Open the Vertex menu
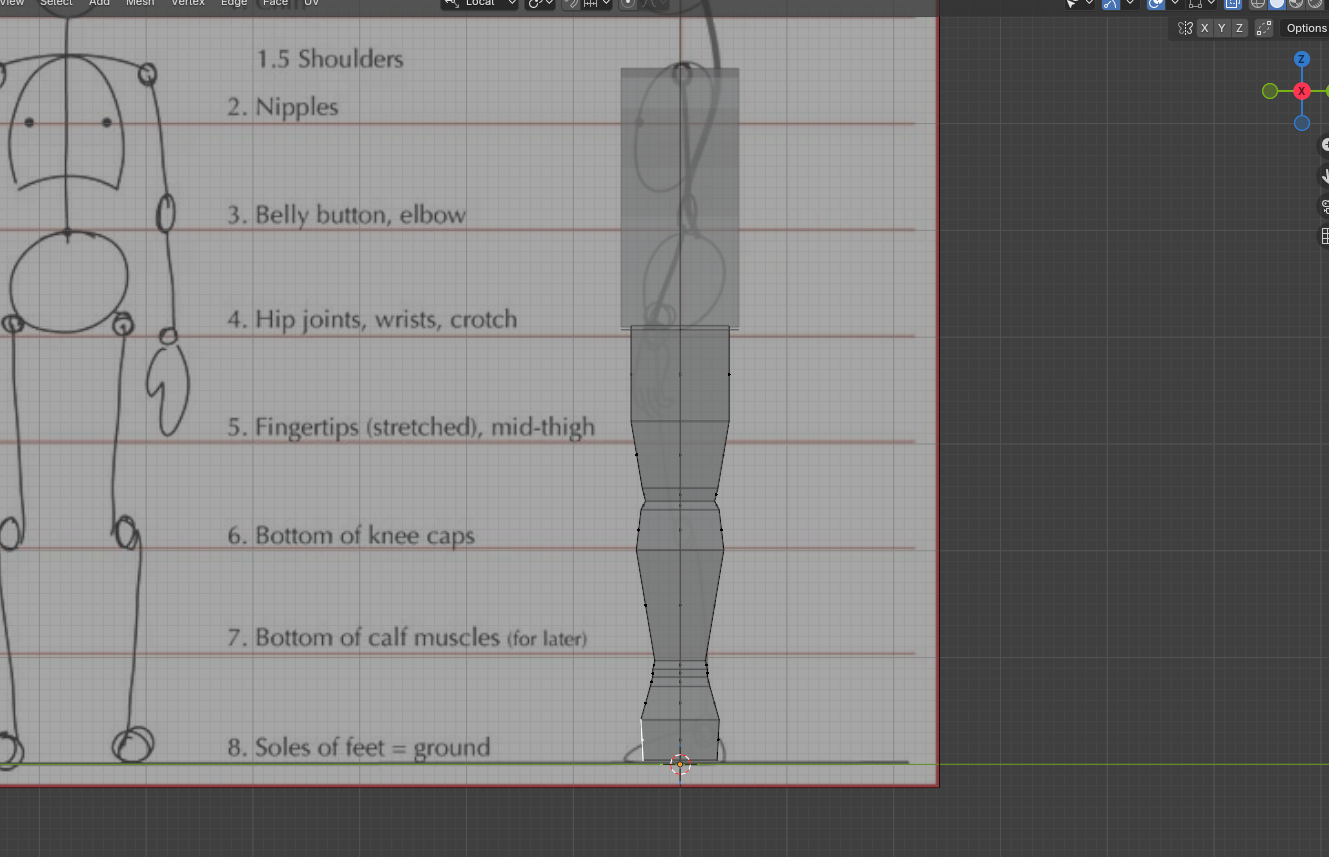This screenshot has width=1329, height=857. coord(188,3)
